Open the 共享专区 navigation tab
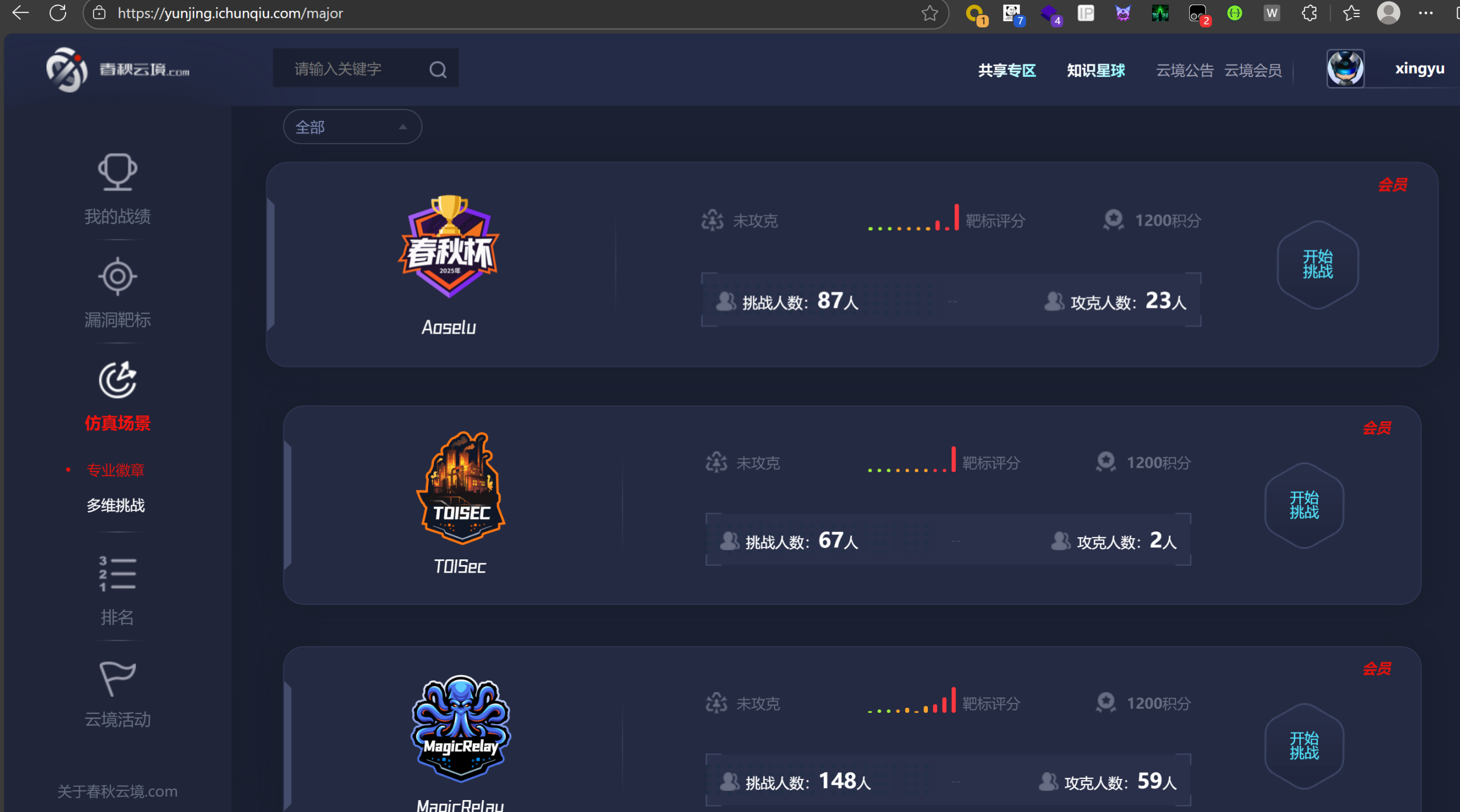1460x812 pixels. (1007, 70)
